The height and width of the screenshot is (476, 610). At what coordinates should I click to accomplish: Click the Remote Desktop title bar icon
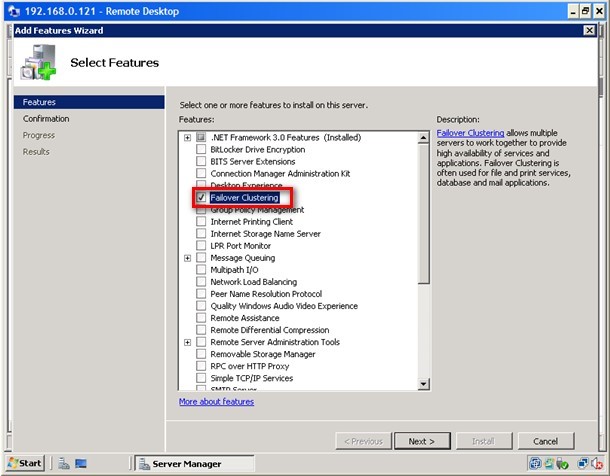coord(15,11)
